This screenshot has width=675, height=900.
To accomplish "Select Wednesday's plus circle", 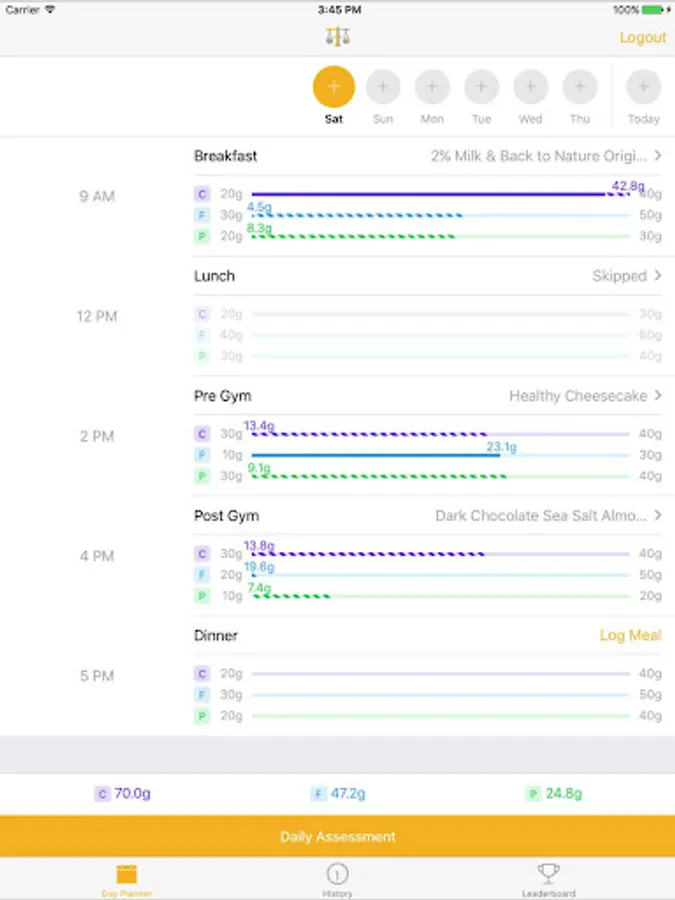I will pyautogui.click(x=531, y=87).
